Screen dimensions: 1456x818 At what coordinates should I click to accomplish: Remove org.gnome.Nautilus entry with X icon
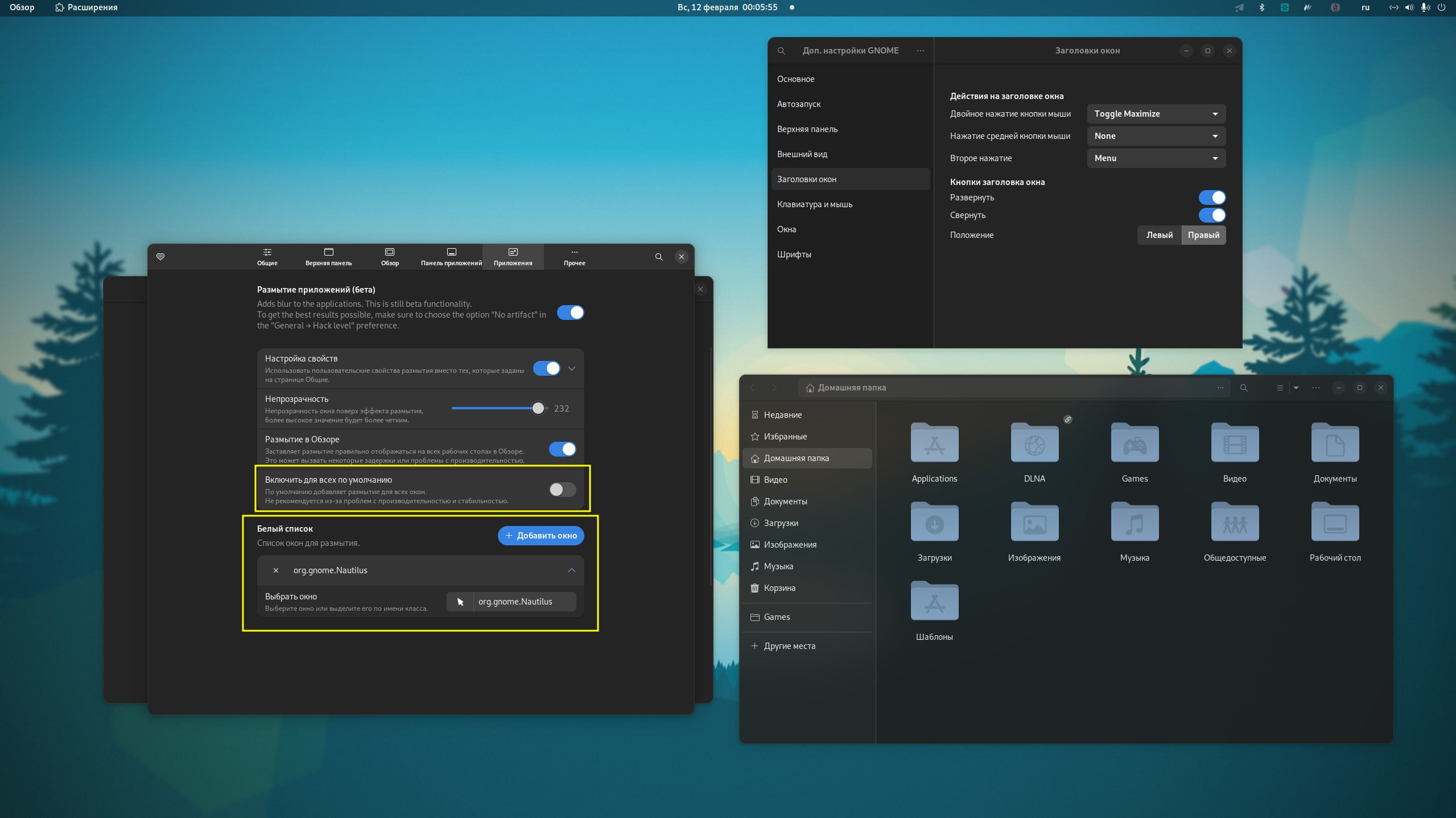276,570
